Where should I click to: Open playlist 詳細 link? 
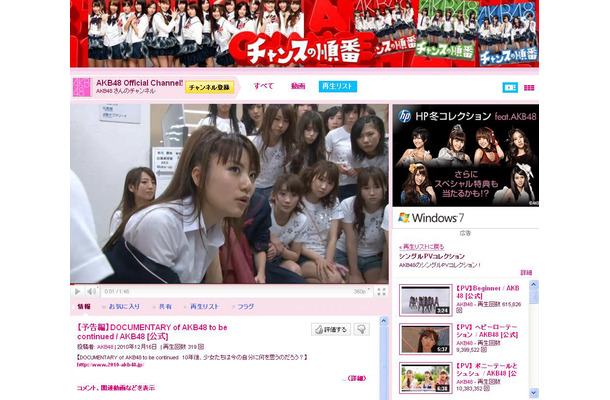526,272
